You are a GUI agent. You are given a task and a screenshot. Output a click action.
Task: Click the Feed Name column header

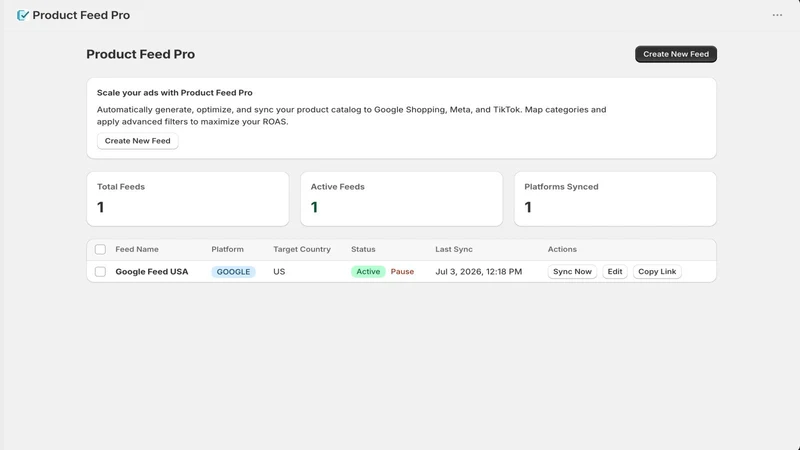click(x=137, y=249)
